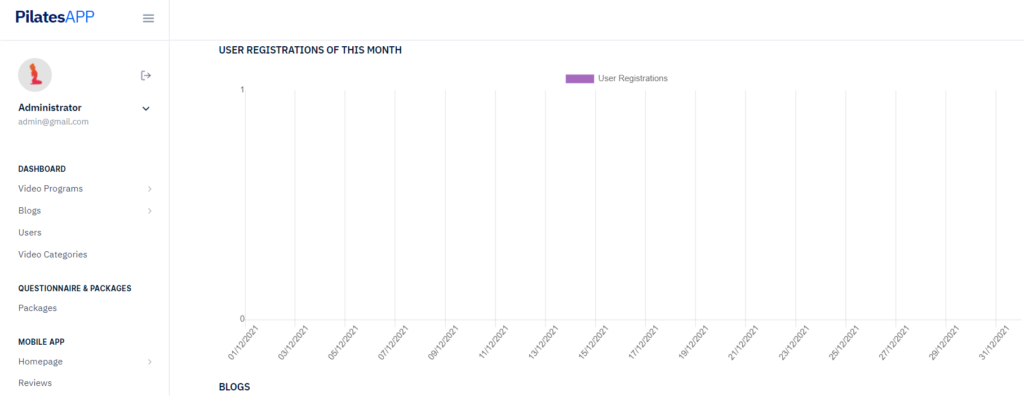Click the admin@gmail.com email text
1024x409 pixels.
[x=53, y=122]
